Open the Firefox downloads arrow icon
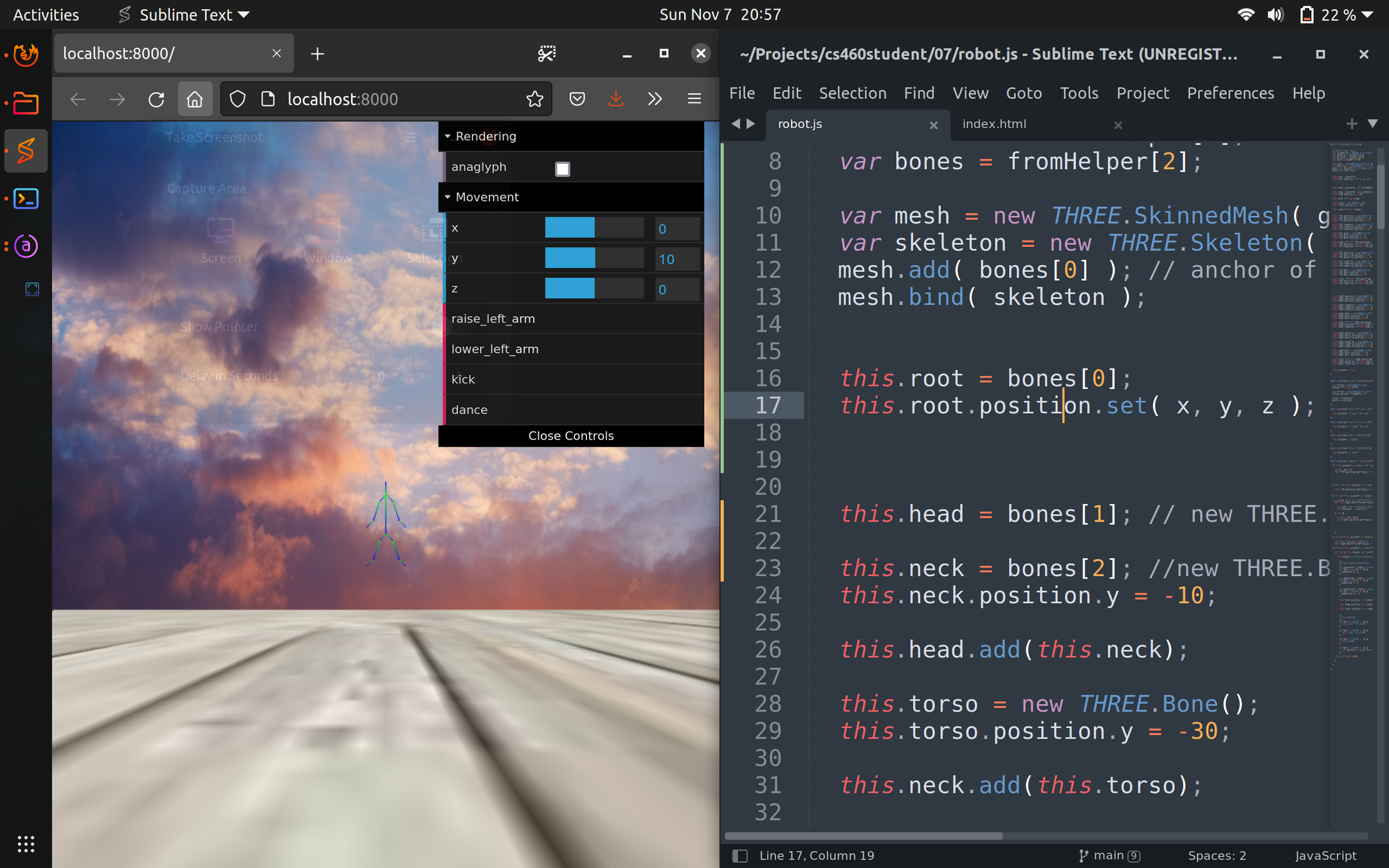Viewport: 1389px width, 868px height. (x=615, y=99)
